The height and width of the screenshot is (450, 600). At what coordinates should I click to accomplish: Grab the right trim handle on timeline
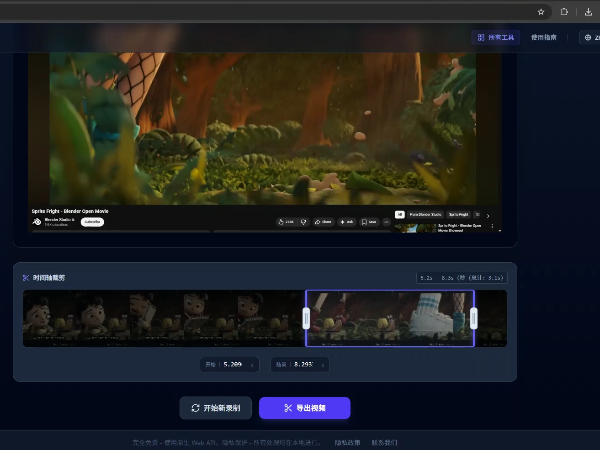[x=474, y=318]
